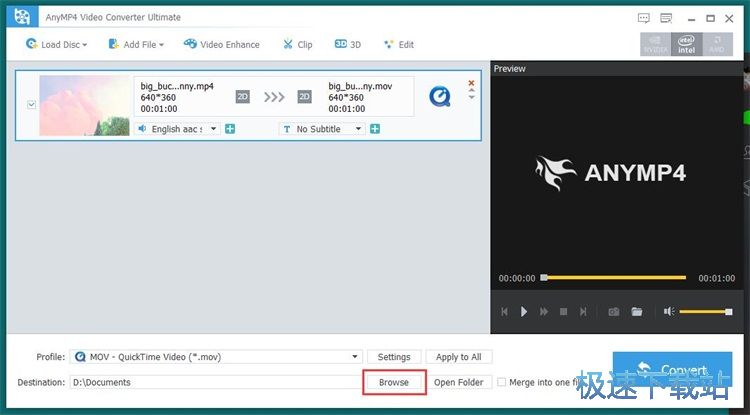Toggle NVIDIA acceleration badge
Viewport: 750px width, 415px height.
tap(655, 44)
